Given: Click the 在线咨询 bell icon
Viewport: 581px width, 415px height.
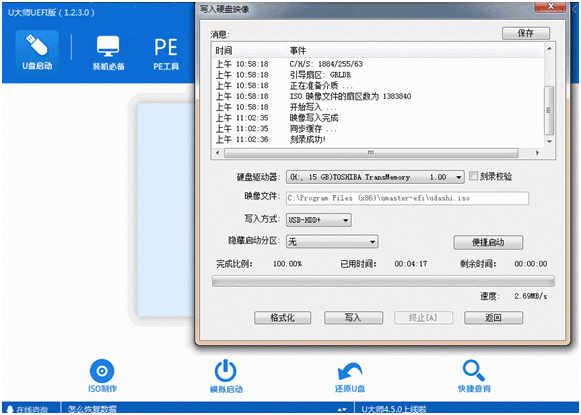Looking at the screenshot, I should (10, 409).
